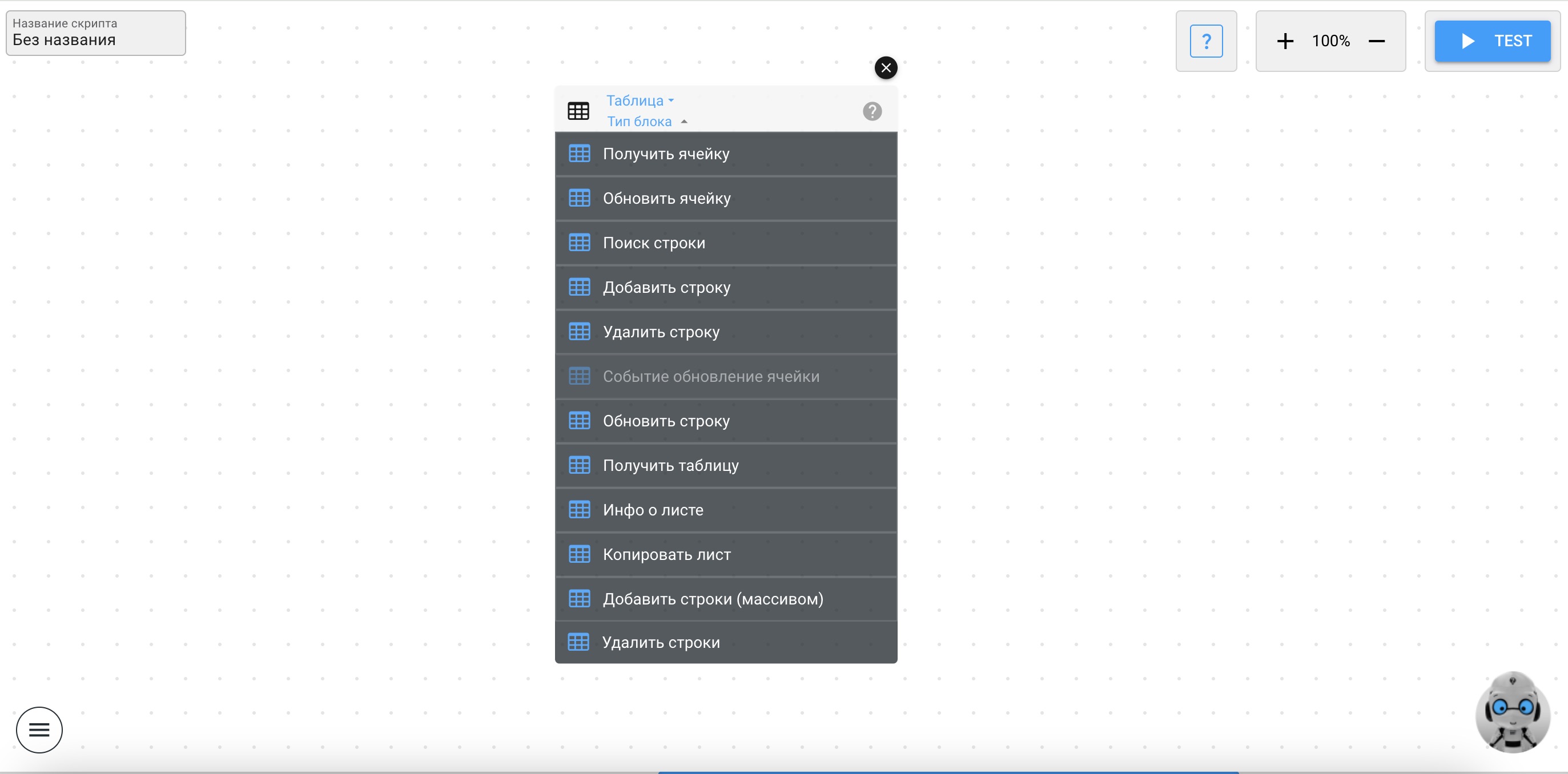The height and width of the screenshot is (774, 1568).
Task: Run the script with TEST button
Action: (1492, 41)
